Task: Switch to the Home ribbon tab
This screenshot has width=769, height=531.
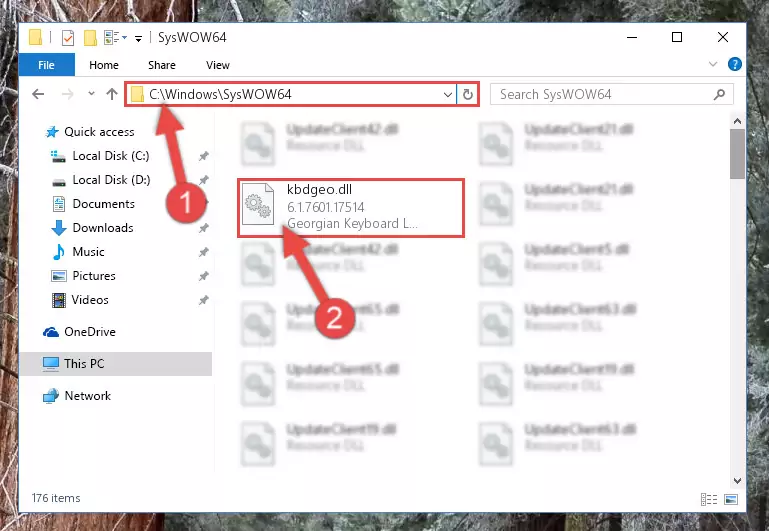Action: (103, 65)
